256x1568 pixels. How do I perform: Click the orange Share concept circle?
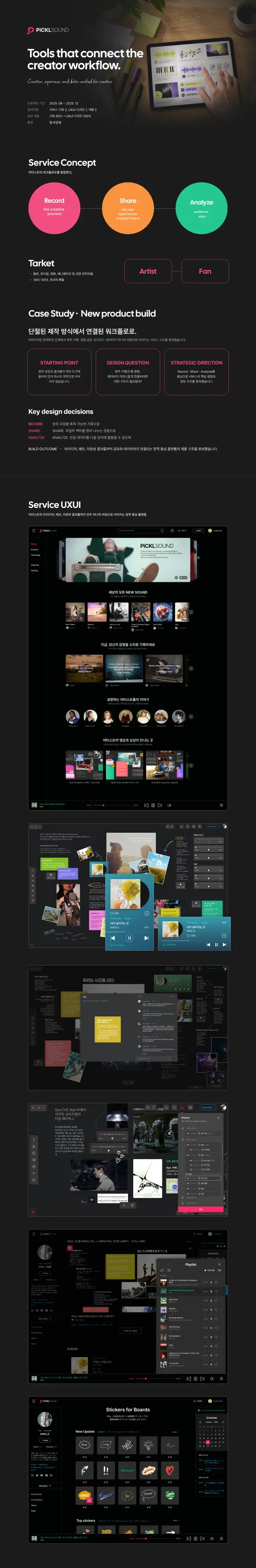128,208
